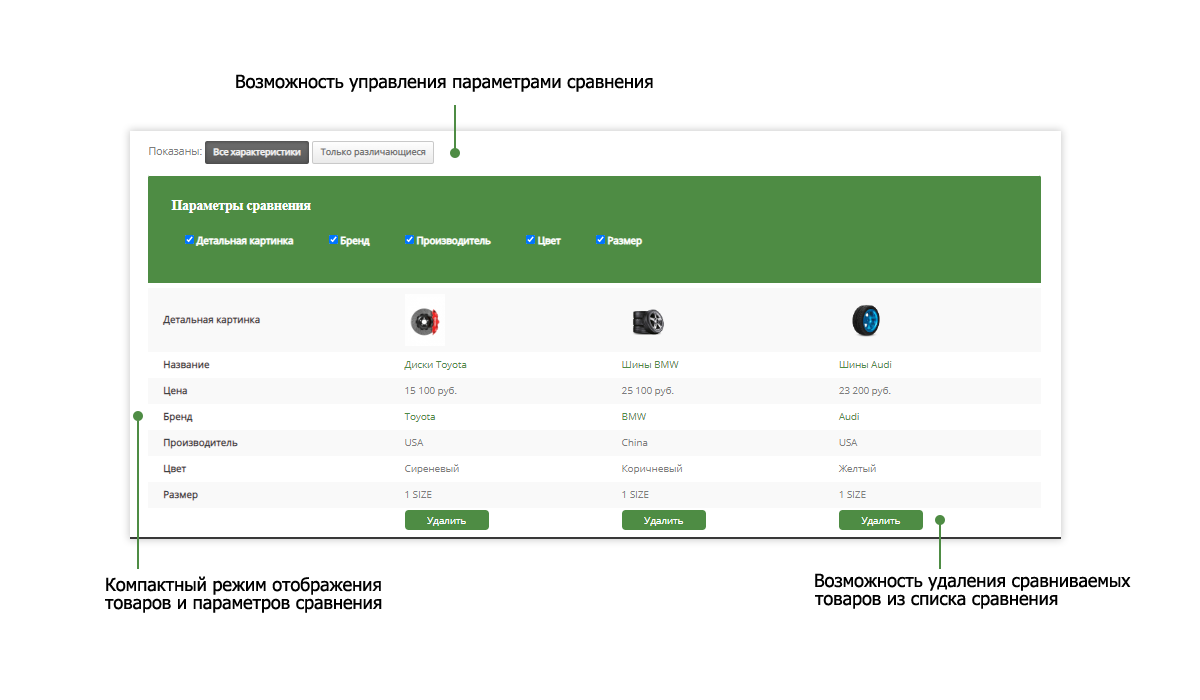1200x700 pixels.
Task: Click the 'Производитель' row label in the table
Action: [200, 443]
